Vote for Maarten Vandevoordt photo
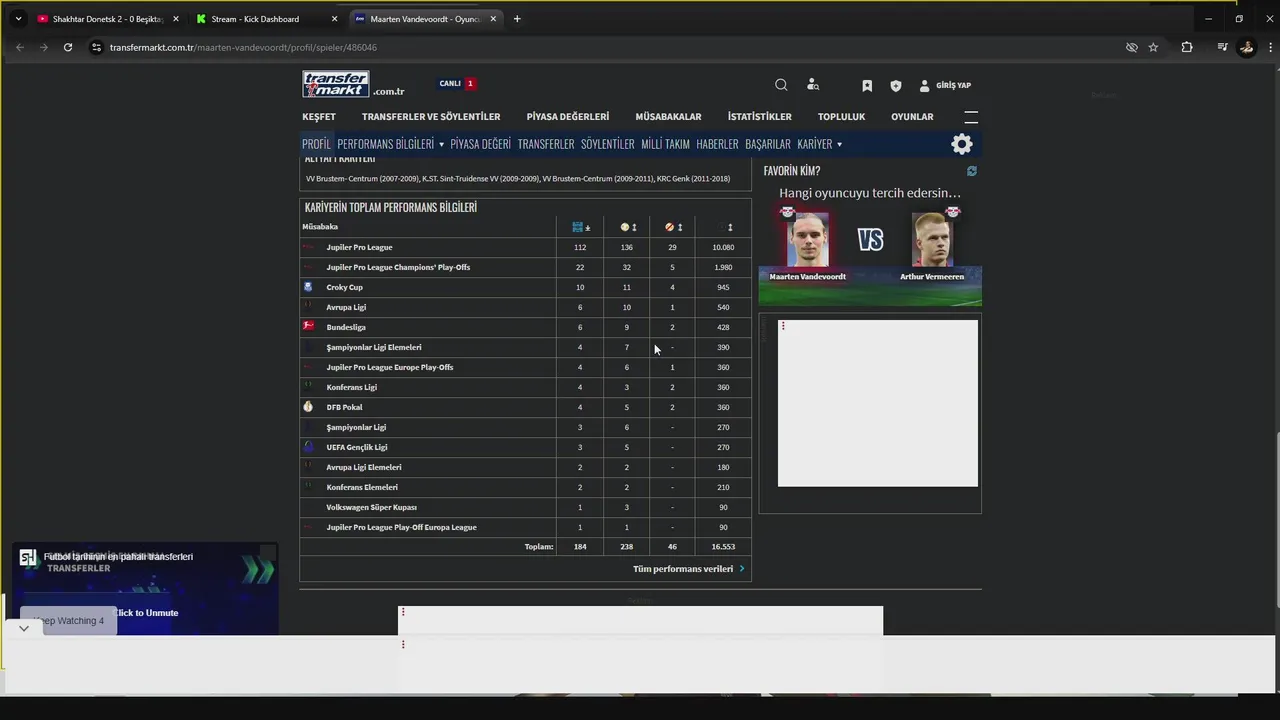Screen dimensions: 1280x720 tap(807, 238)
